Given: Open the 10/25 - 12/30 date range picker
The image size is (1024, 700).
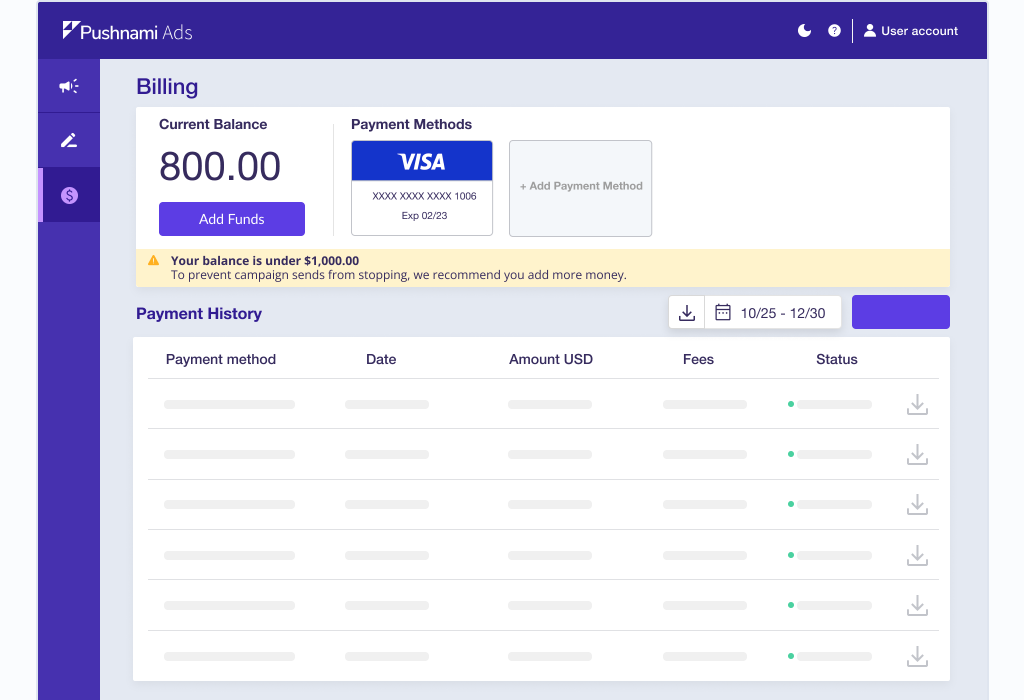Looking at the screenshot, I should [x=773, y=313].
